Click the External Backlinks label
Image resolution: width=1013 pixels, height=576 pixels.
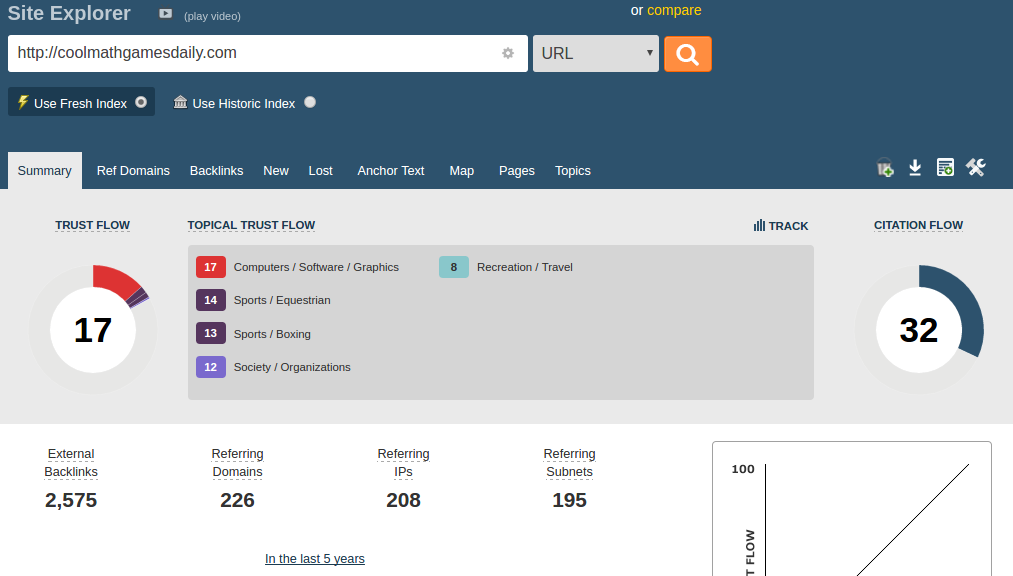[x=71, y=463]
